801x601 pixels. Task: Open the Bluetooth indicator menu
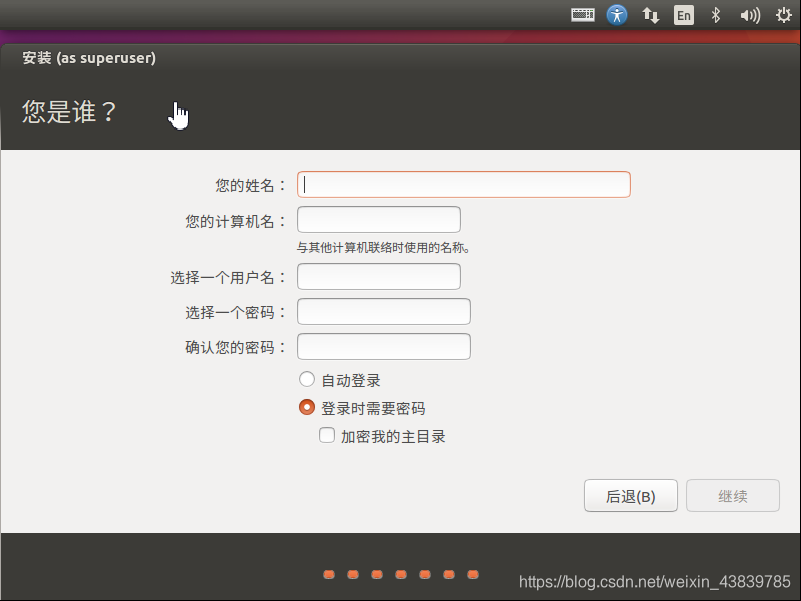click(x=716, y=15)
